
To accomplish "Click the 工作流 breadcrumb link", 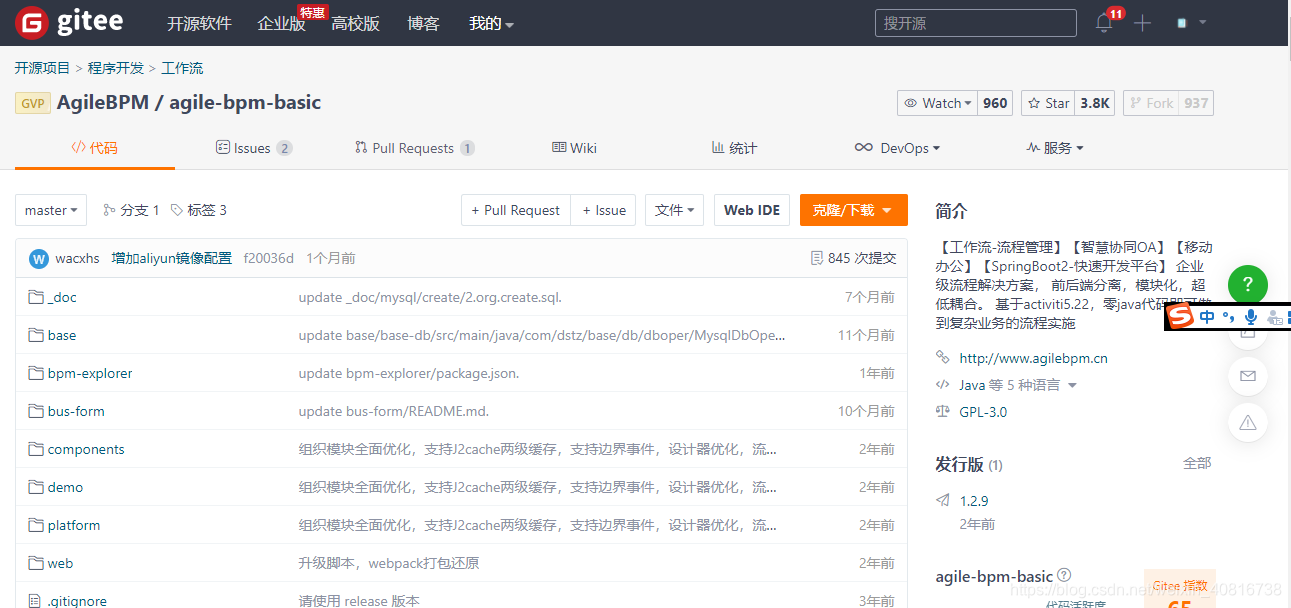I will pyautogui.click(x=182, y=68).
